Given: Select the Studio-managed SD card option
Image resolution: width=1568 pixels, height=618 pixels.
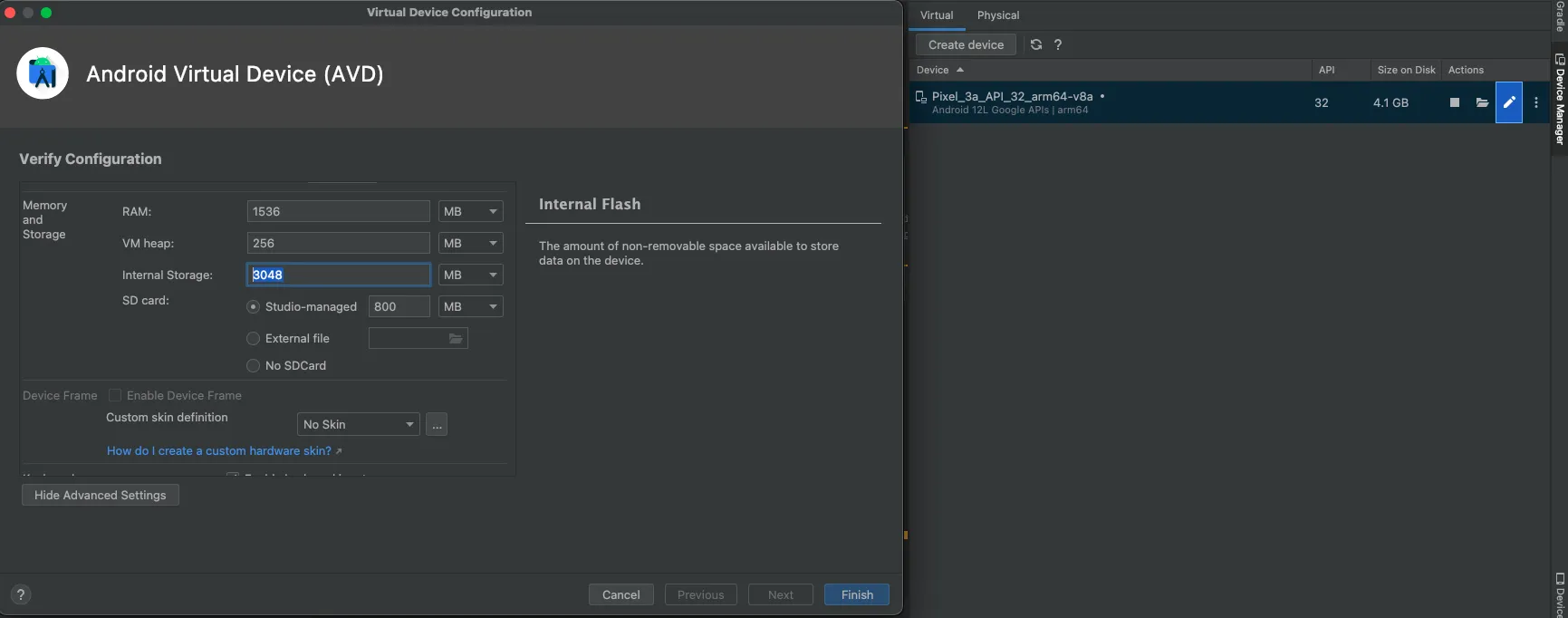Looking at the screenshot, I should coord(254,307).
